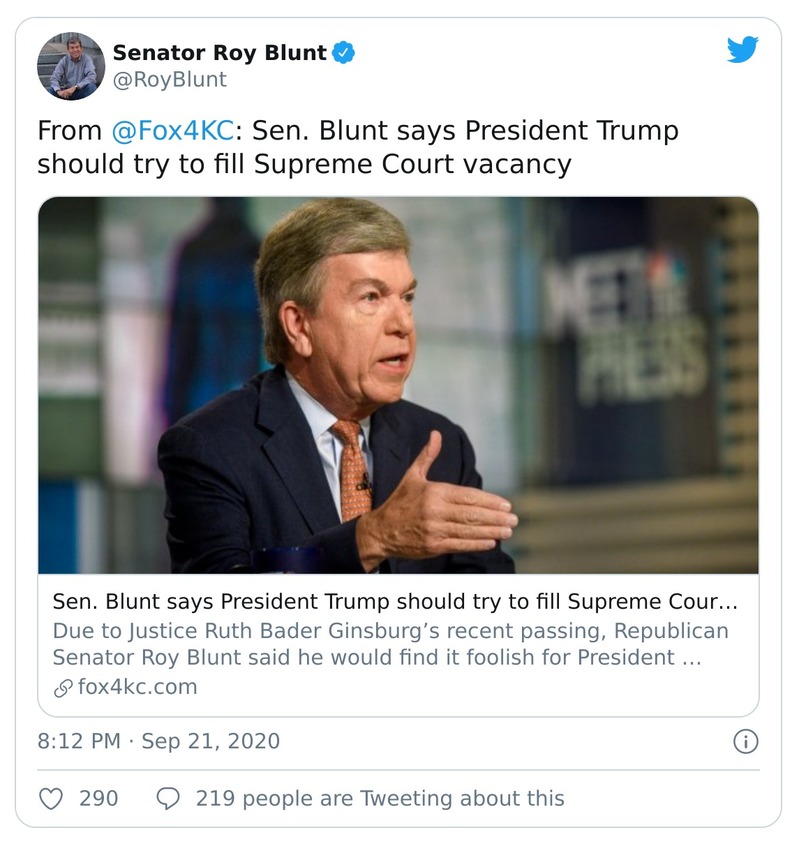799x844 pixels.
Task: Click the Twitter bird logo
Action: pos(742,49)
